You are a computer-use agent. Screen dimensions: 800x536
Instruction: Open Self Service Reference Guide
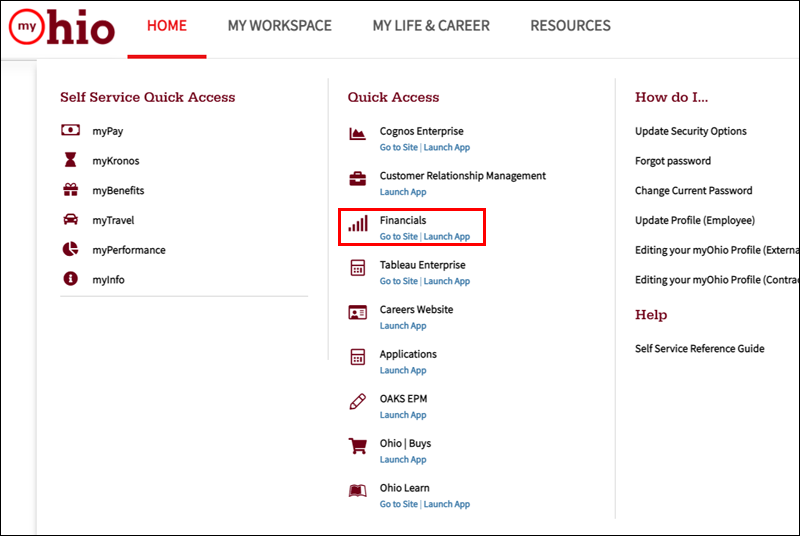pos(699,348)
